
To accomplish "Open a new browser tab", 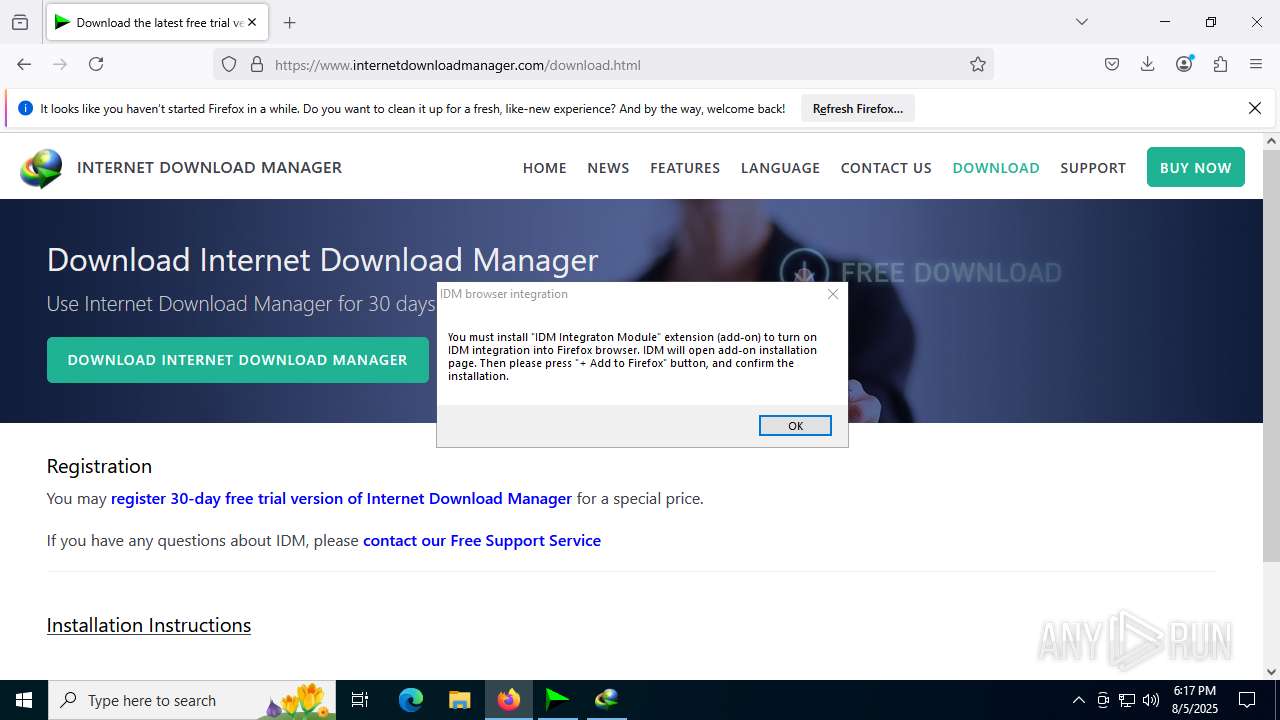I will tap(289, 22).
